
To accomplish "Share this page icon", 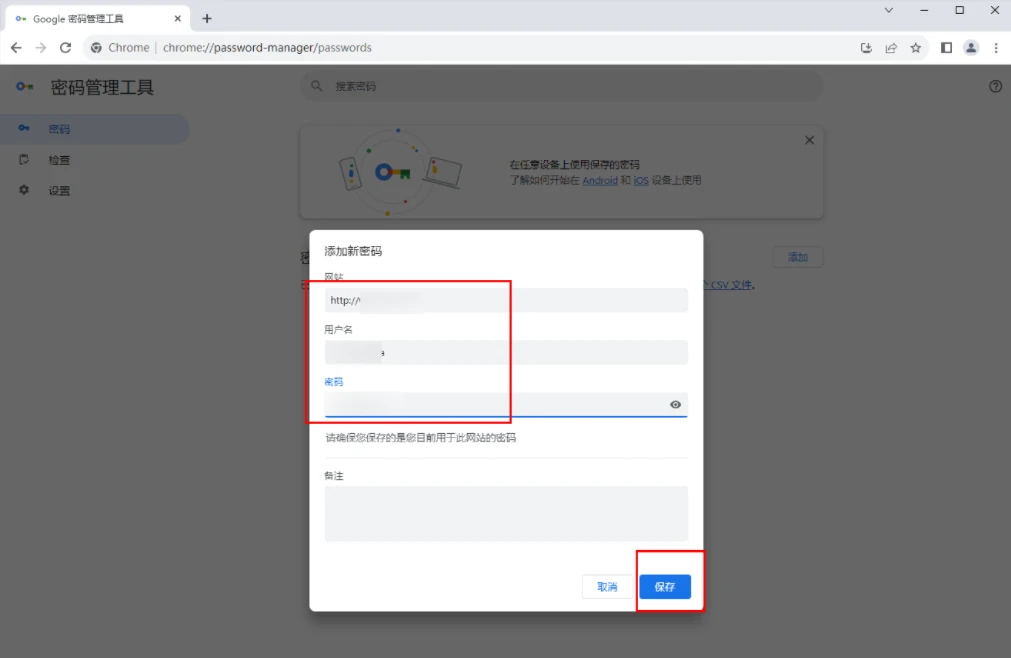I will (891, 48).
